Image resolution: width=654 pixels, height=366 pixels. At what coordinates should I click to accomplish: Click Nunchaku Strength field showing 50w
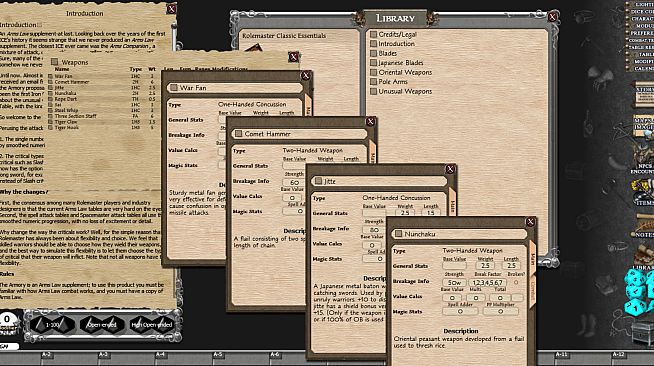pyautogui.click(x=454, y=283)
